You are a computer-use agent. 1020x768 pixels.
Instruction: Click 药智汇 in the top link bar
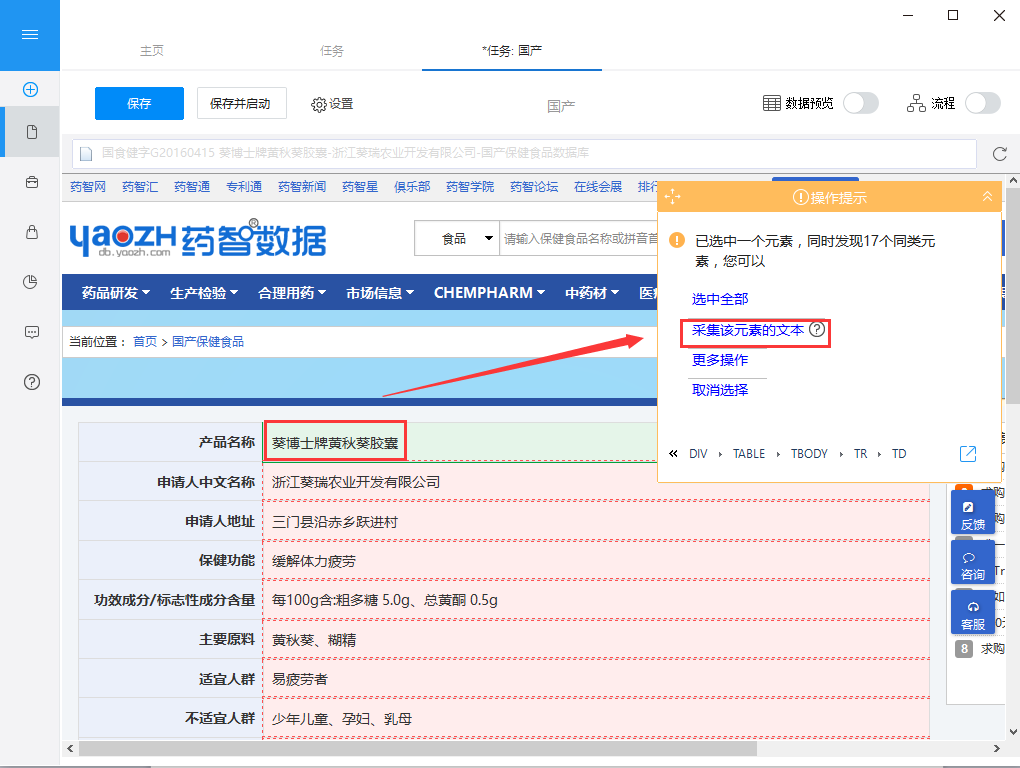tap(140, 187)
